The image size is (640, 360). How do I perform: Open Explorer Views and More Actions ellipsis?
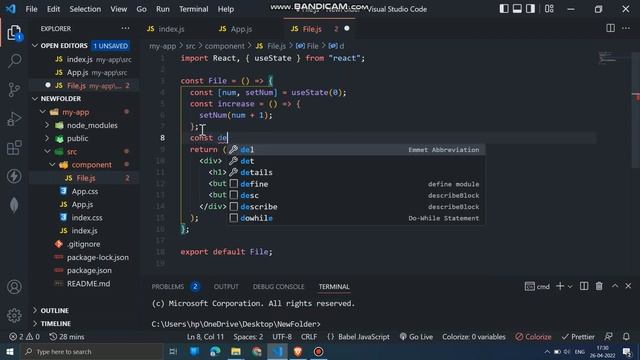125,28
